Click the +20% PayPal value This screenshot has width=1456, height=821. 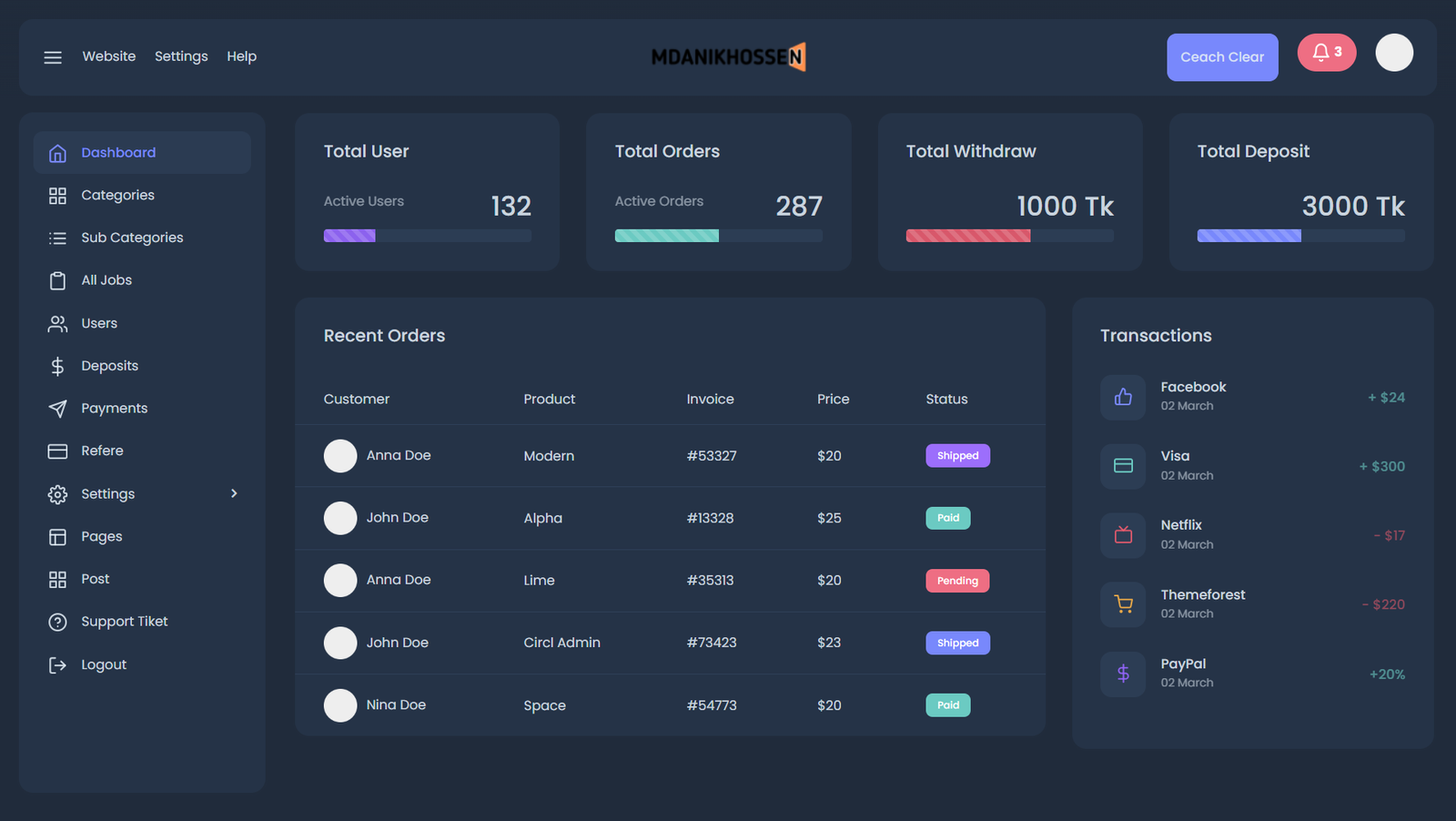(x=1387, y=674)
